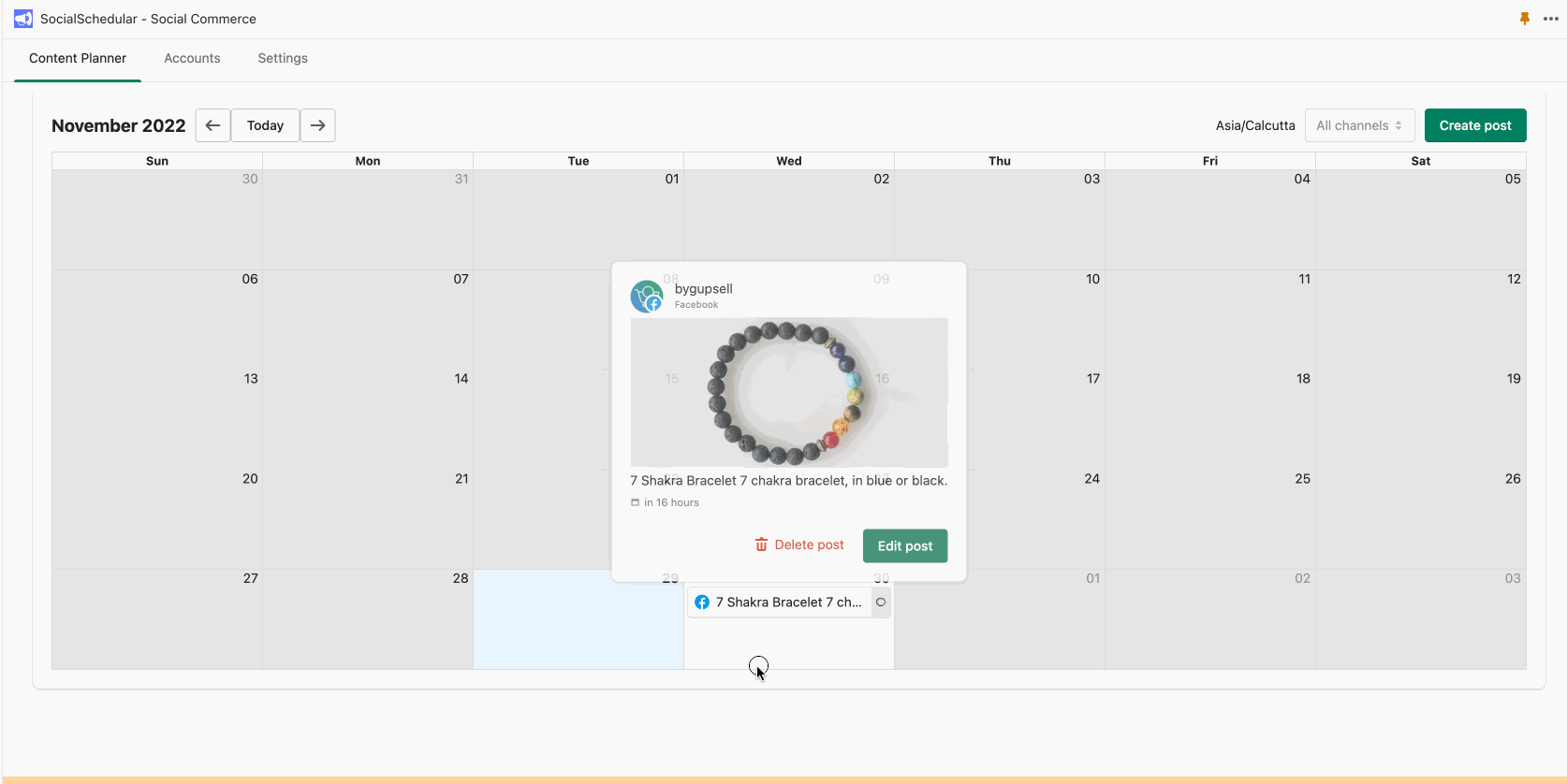Select the November 29 calendar cell
1567x784 pixels.
[578, 619]
